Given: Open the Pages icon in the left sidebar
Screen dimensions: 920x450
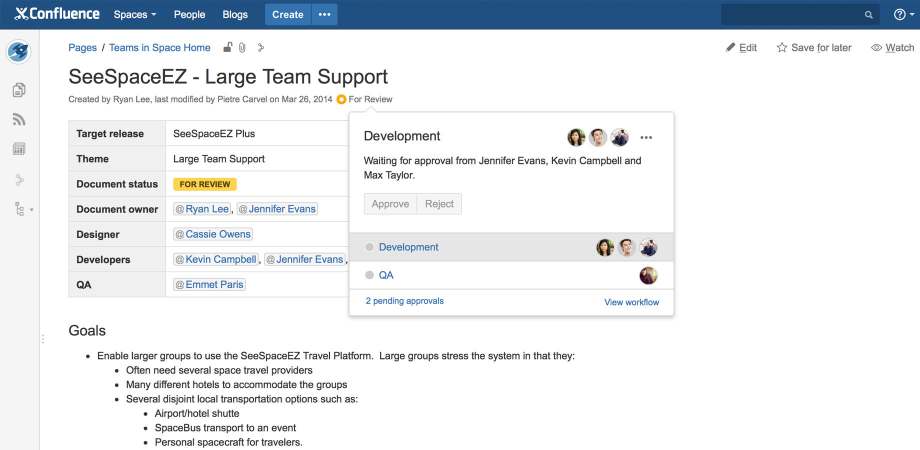Looking at the screenshot, I should [19, 91].
